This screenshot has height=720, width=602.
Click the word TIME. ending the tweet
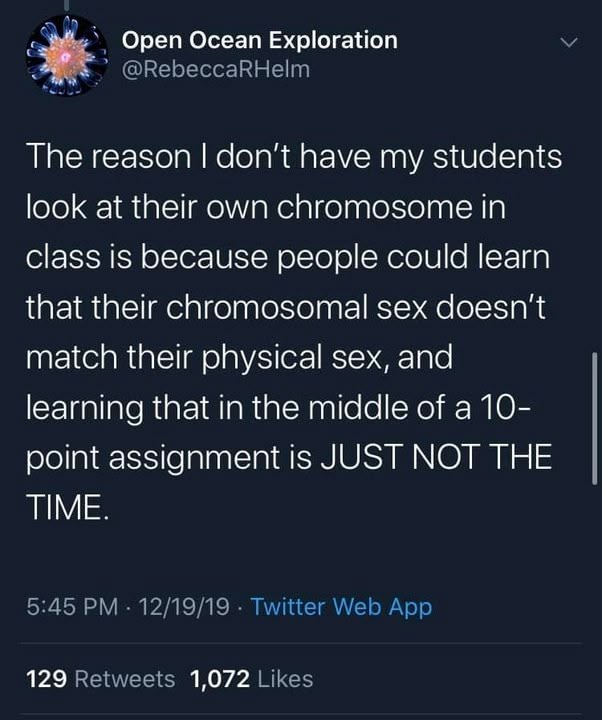[x=64, y=506]
